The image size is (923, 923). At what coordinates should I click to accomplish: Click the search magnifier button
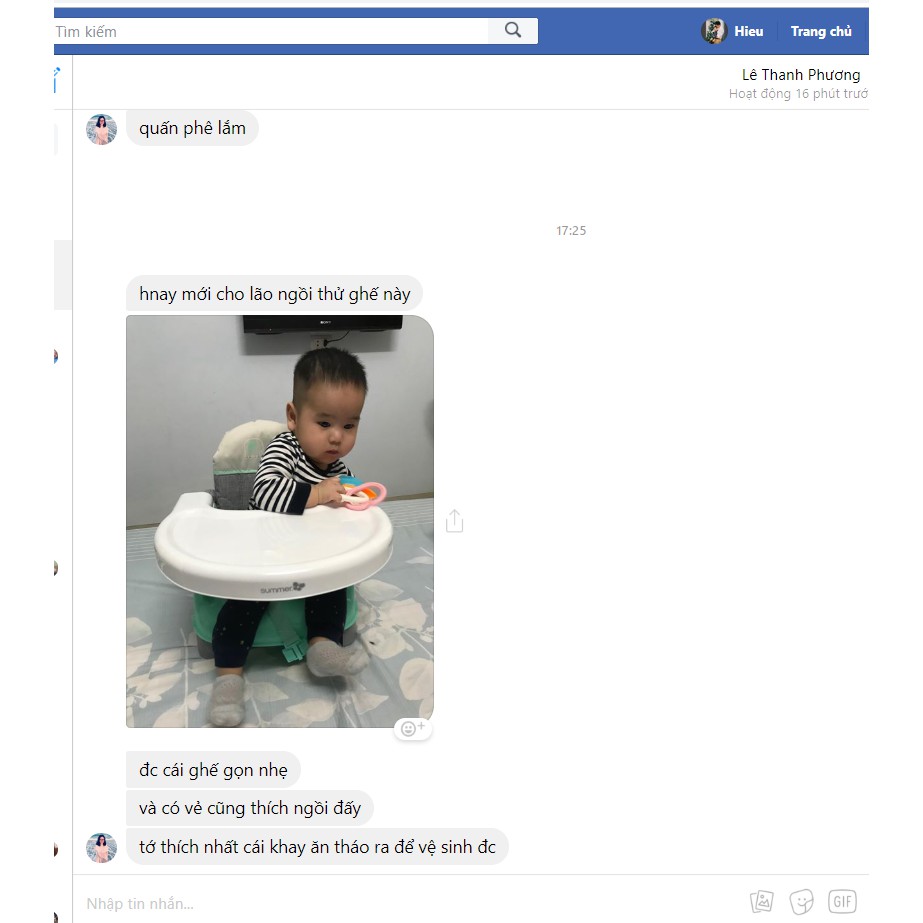(513, 31)
